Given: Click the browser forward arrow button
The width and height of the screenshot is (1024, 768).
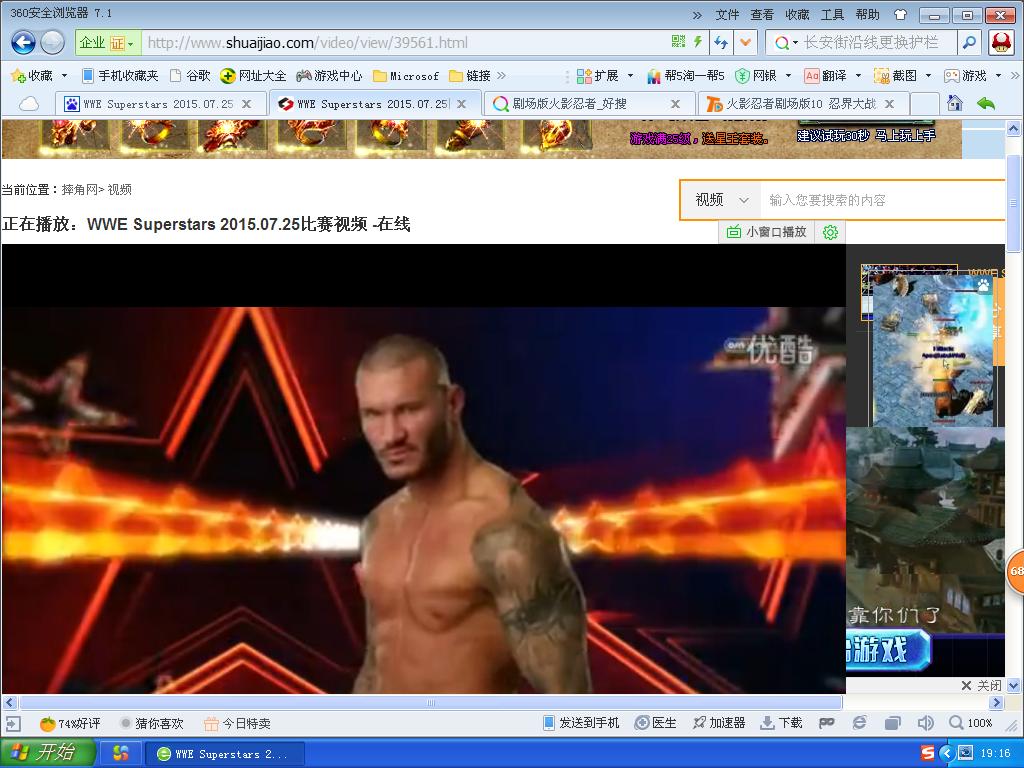Looking at the screenshot, I should click(53, 43).
